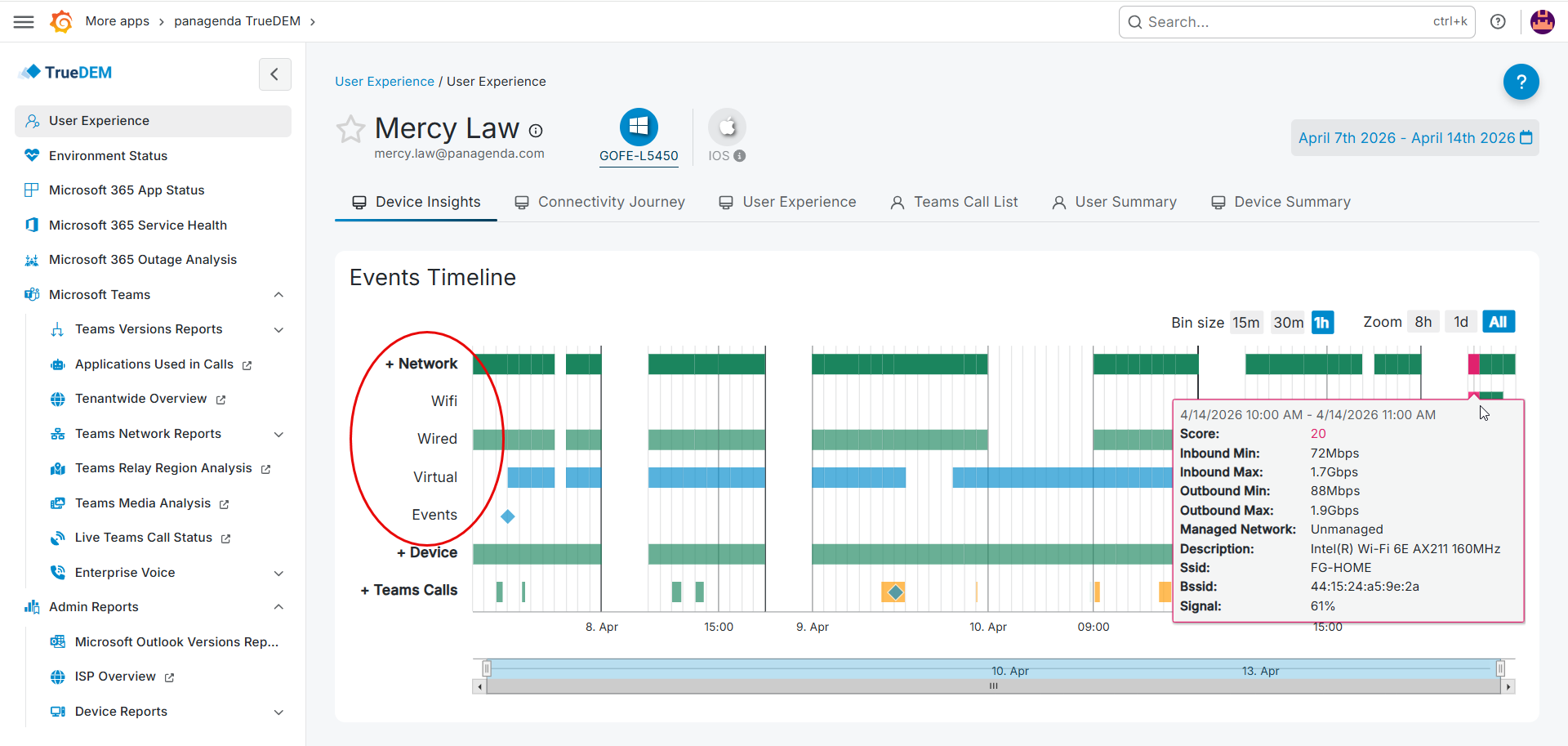Viewport: 1568px width, 746px height.
Task: Click the User Experience breadcrumb link
Action: pyautogui.click(x=385, y=82)
